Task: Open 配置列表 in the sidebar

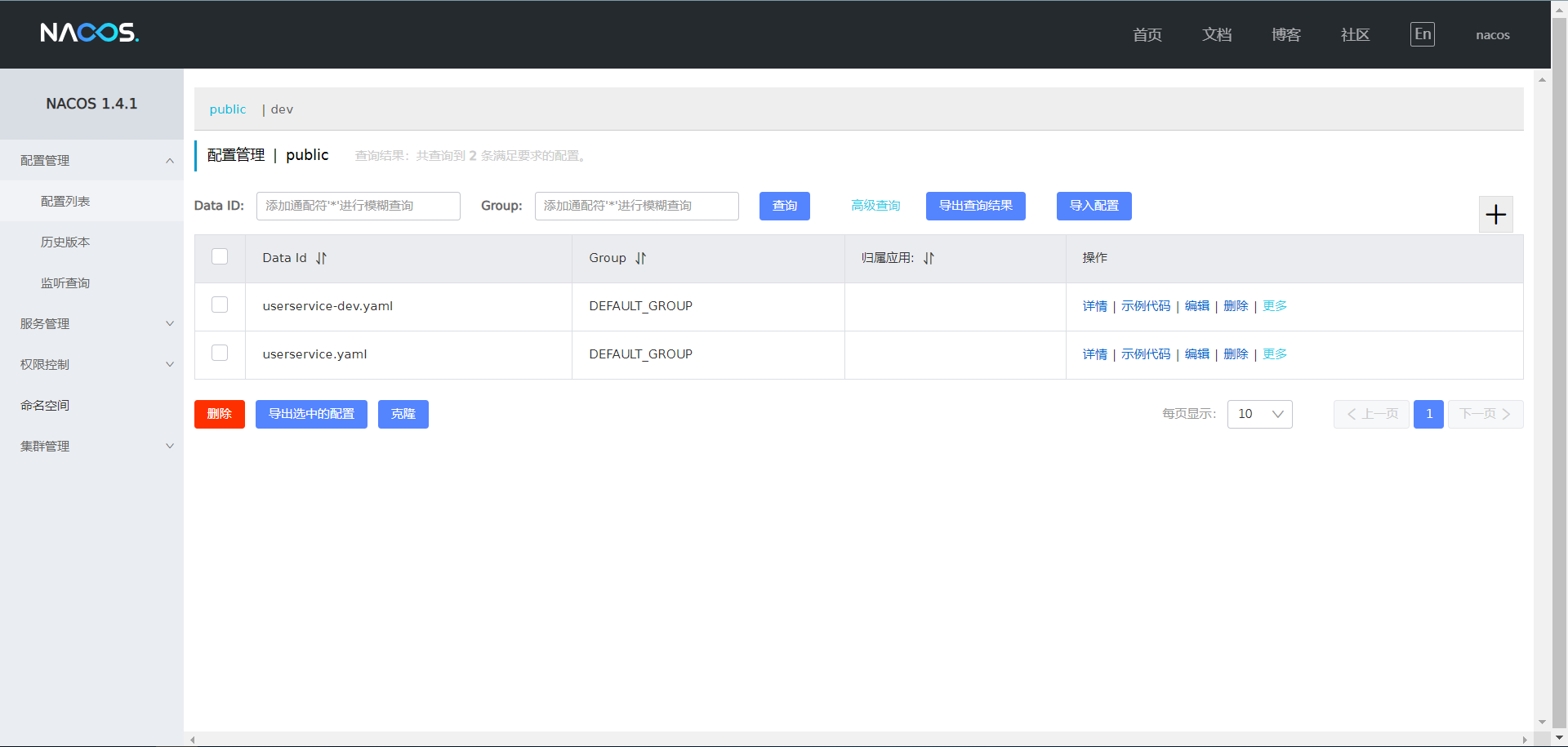Action: 91,201
